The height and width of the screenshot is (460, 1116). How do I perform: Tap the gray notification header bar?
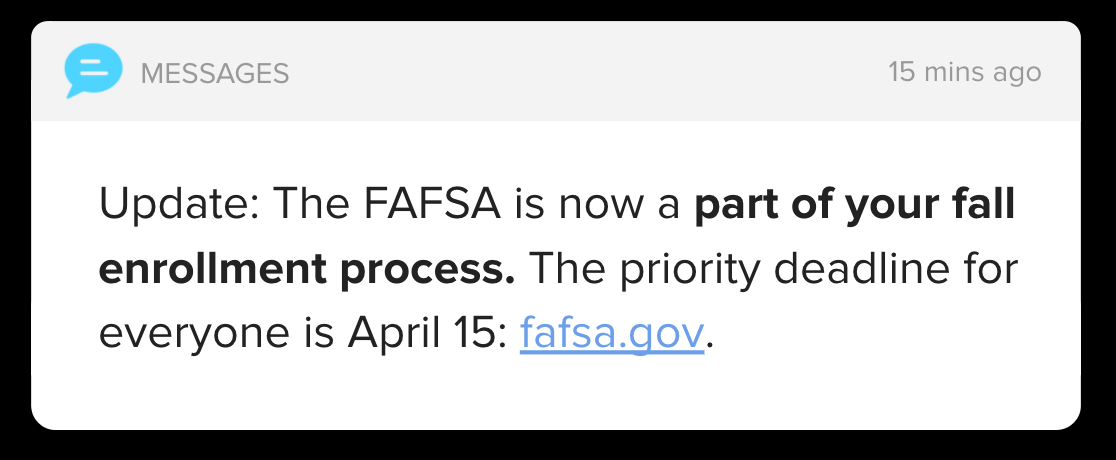point(556,70)
